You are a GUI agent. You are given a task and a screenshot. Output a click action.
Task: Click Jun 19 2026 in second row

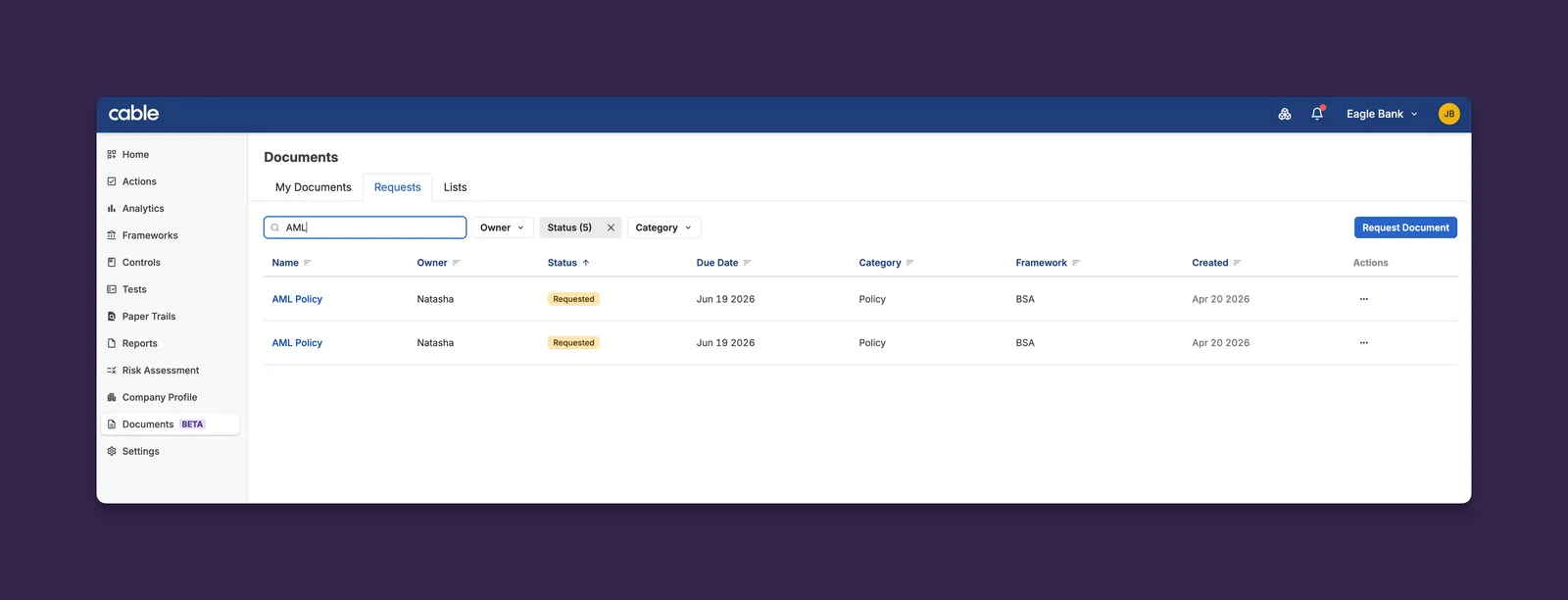point(725,343)
